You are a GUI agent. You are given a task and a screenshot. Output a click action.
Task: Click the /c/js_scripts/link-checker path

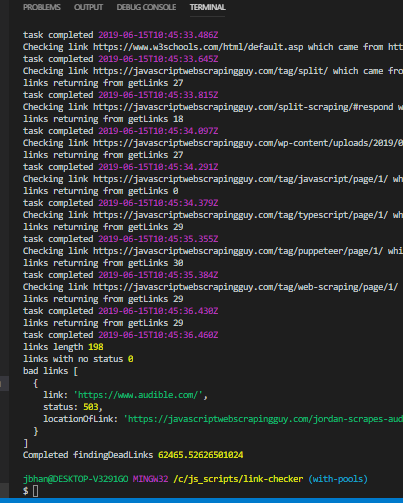pos(238,479)
